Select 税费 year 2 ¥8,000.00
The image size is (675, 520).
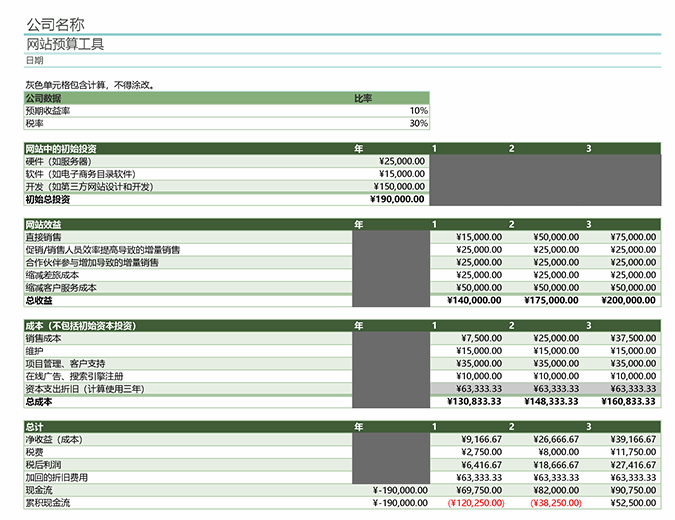[558, 452]
